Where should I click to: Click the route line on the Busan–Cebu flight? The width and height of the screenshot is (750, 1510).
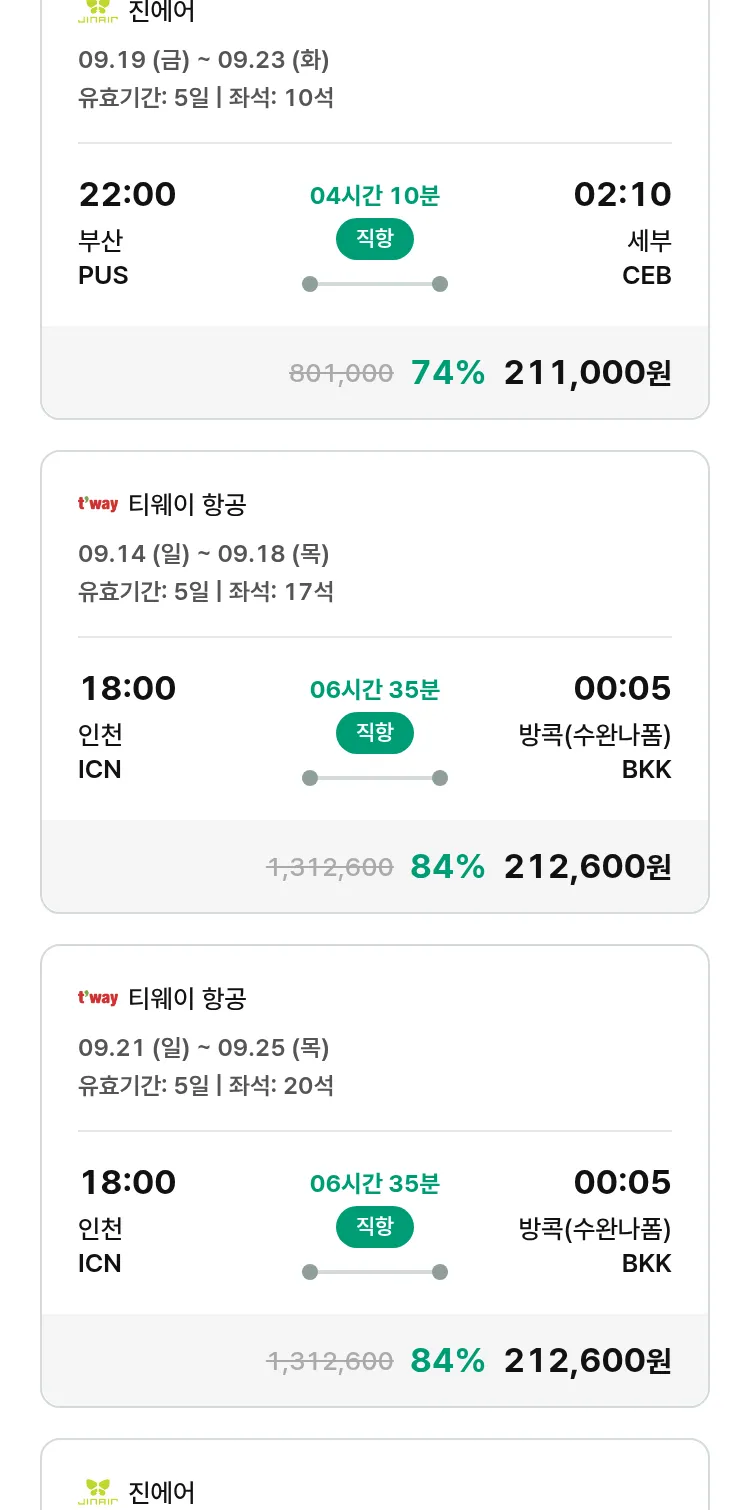point(375,284)
